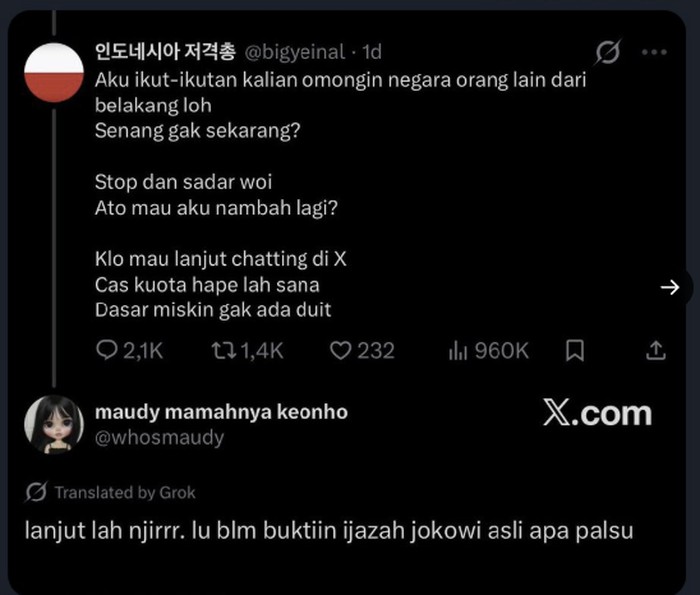Toggle the Translated by Grok label
This screenshot has height=595, width=700.
pos(125,492)
